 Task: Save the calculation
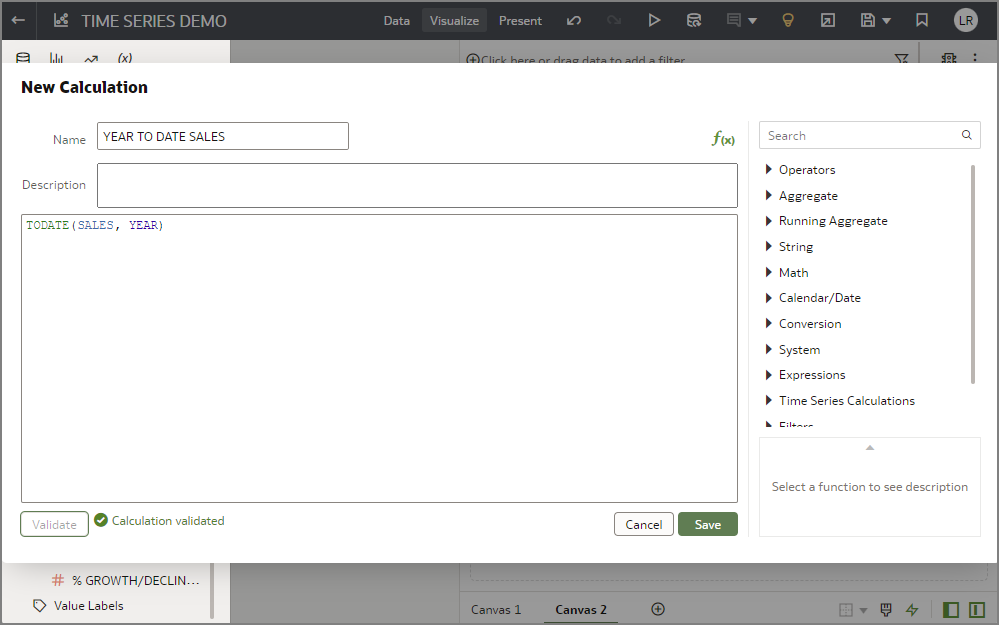(x=707, y=524)
